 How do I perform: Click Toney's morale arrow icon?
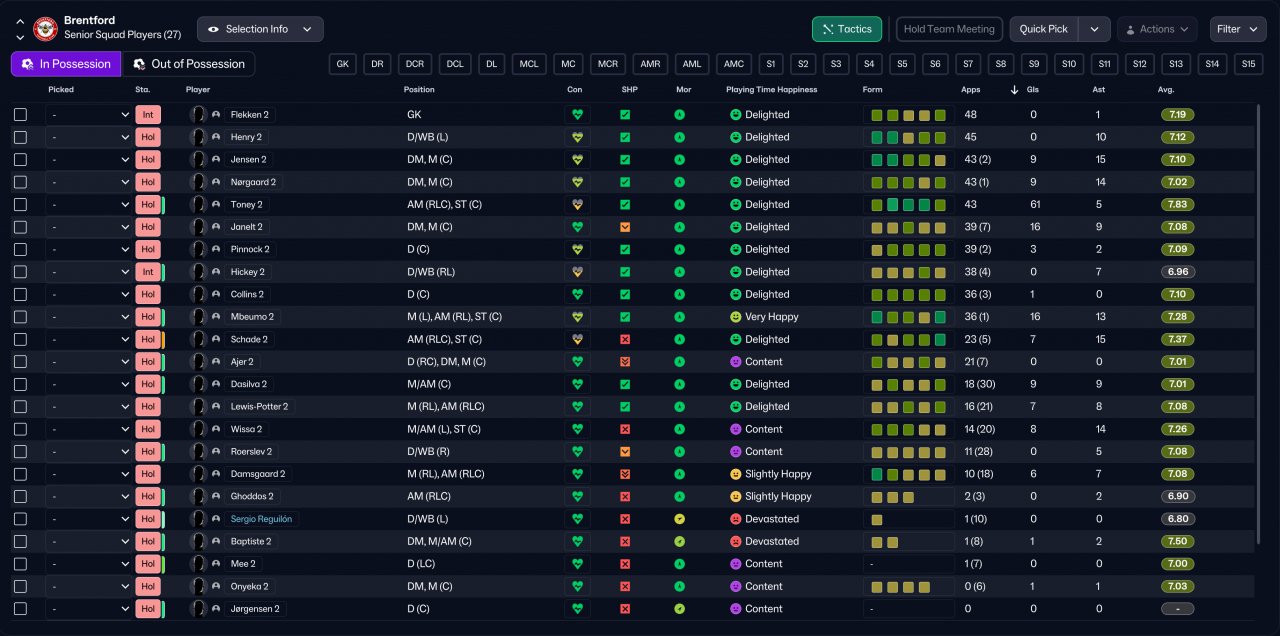click(679, 205)
